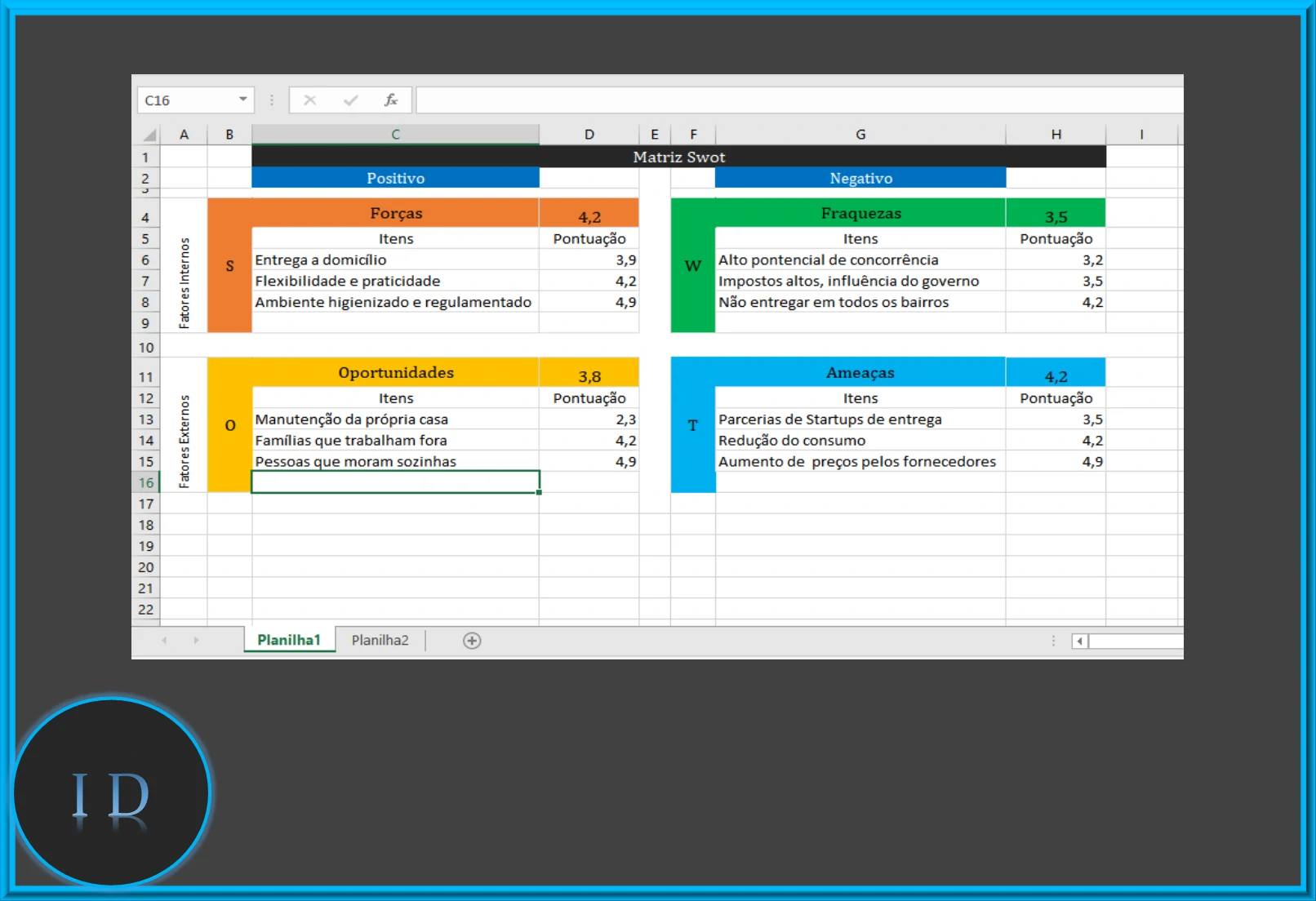
Task: Click score 3,9 for Entrega a domicílio
Action: tap(589, 260)
